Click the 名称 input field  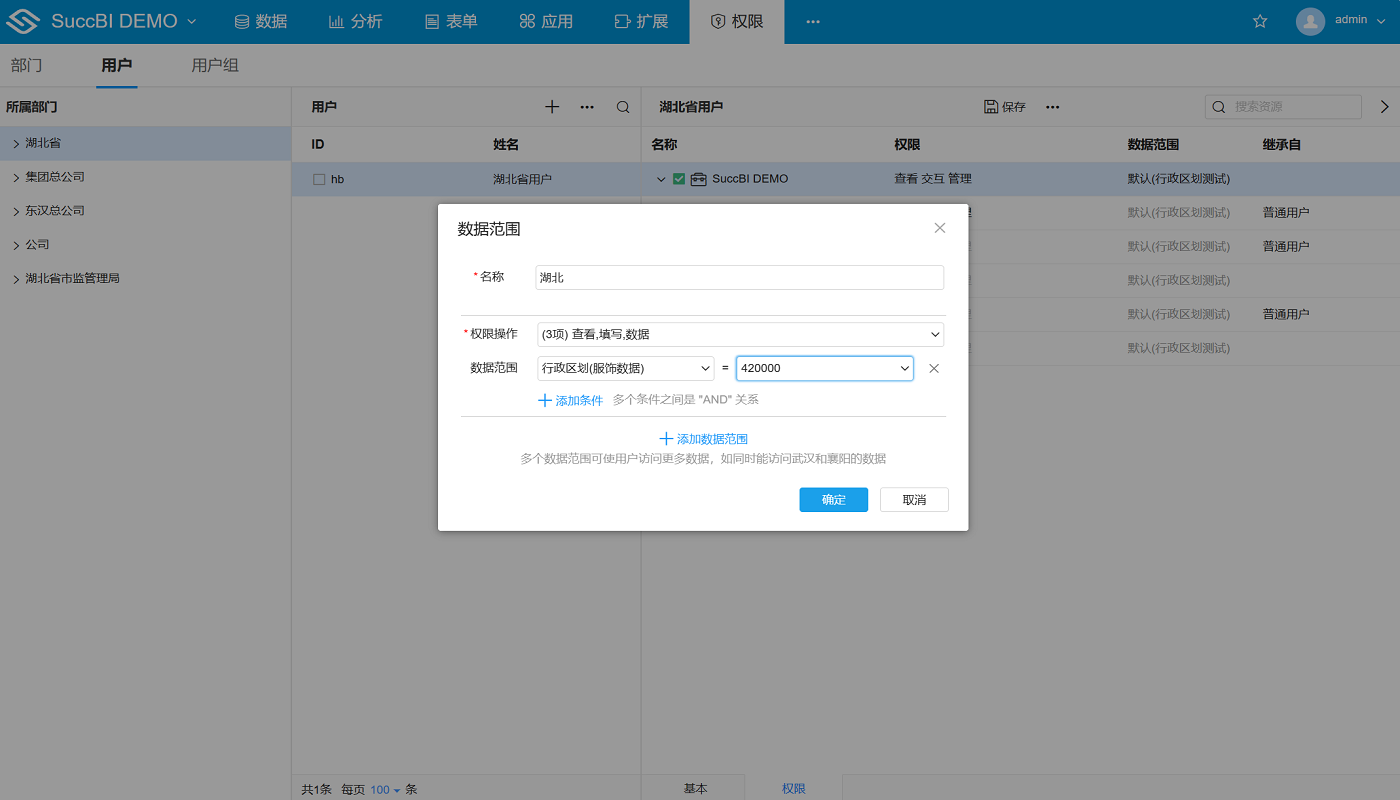pyautogui.click(x=739, y=277)
